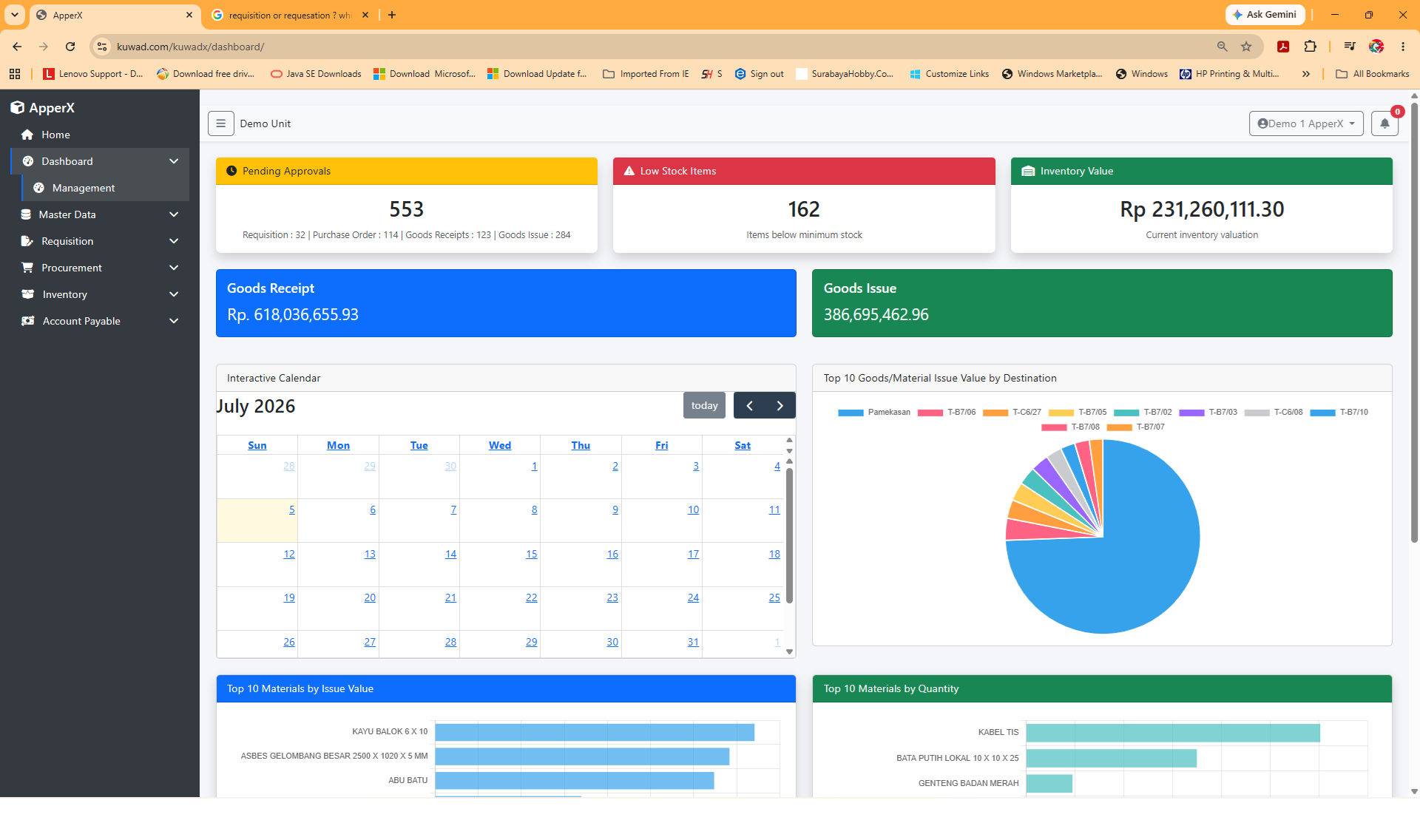Screen dimensions: 1420x840
Task: Toggle the Pamekasan legend entry in pie chart
Action: pos(874,413)
